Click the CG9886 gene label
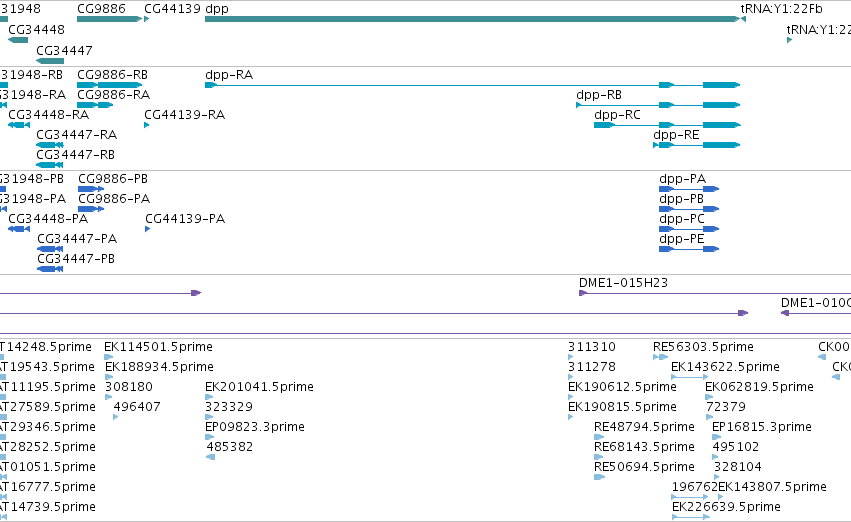Screen dimensions: 851x522 101,9
